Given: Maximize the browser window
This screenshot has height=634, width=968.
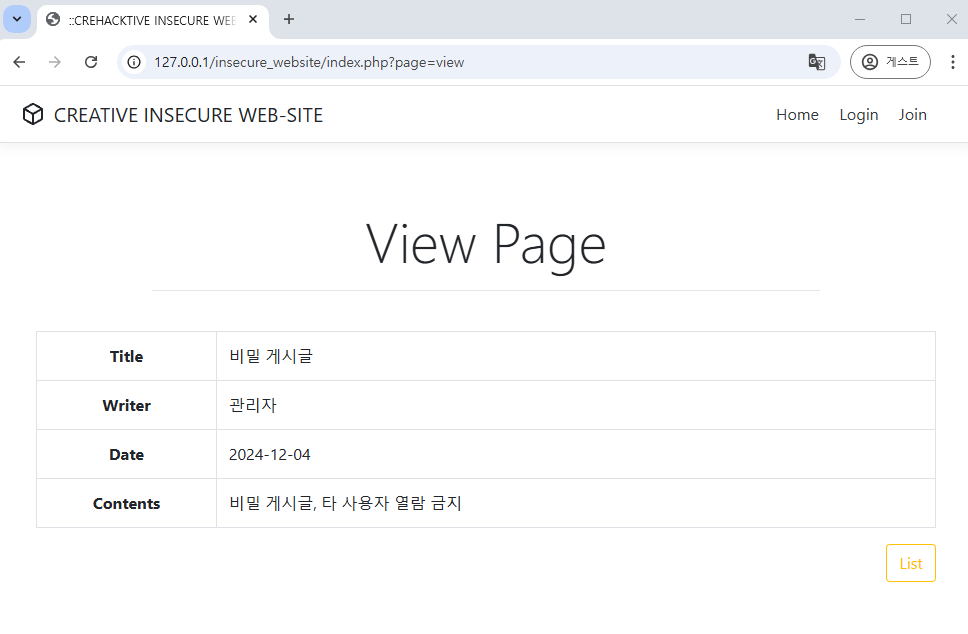Looking at the screenshot, I should point(906,19).
